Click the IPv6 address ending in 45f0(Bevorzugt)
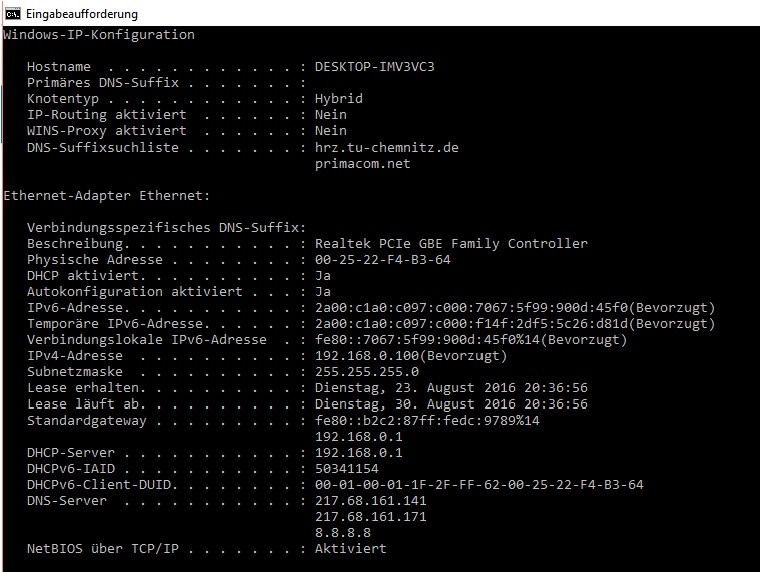This screenshot has height=572, width=760. (x=515, y=308)
